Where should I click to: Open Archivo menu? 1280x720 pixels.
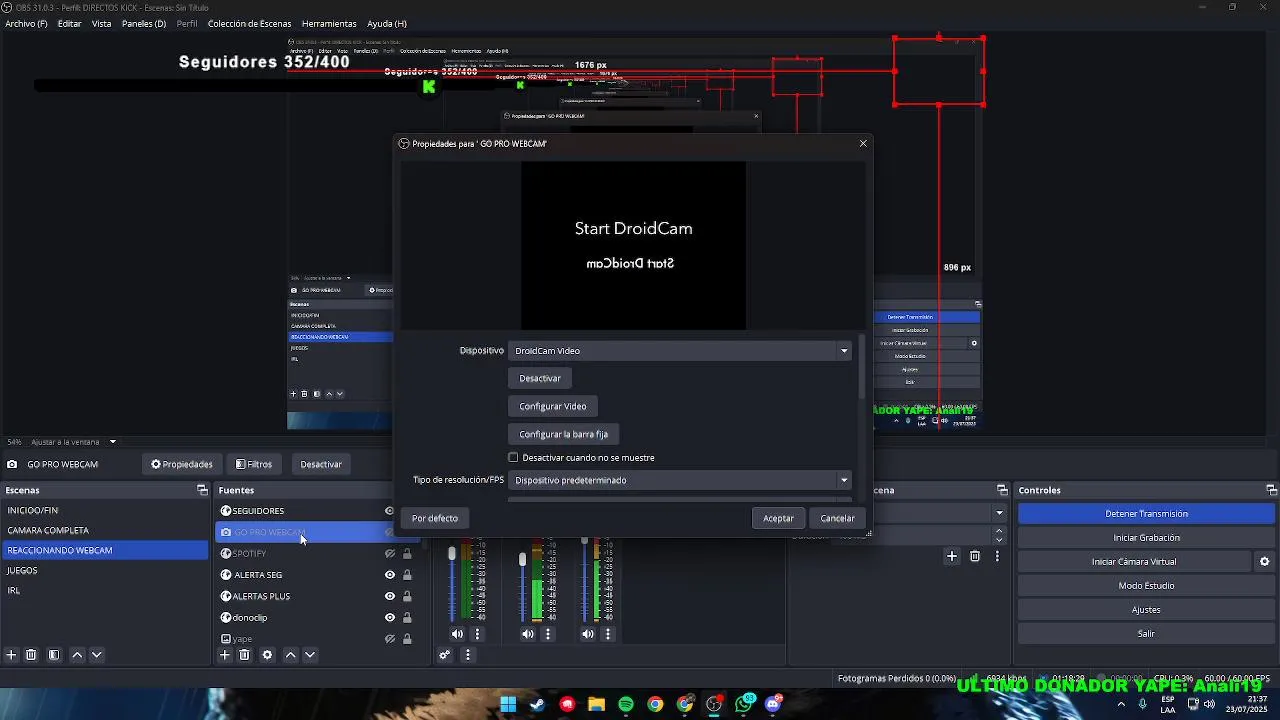[x=26, y=24]
